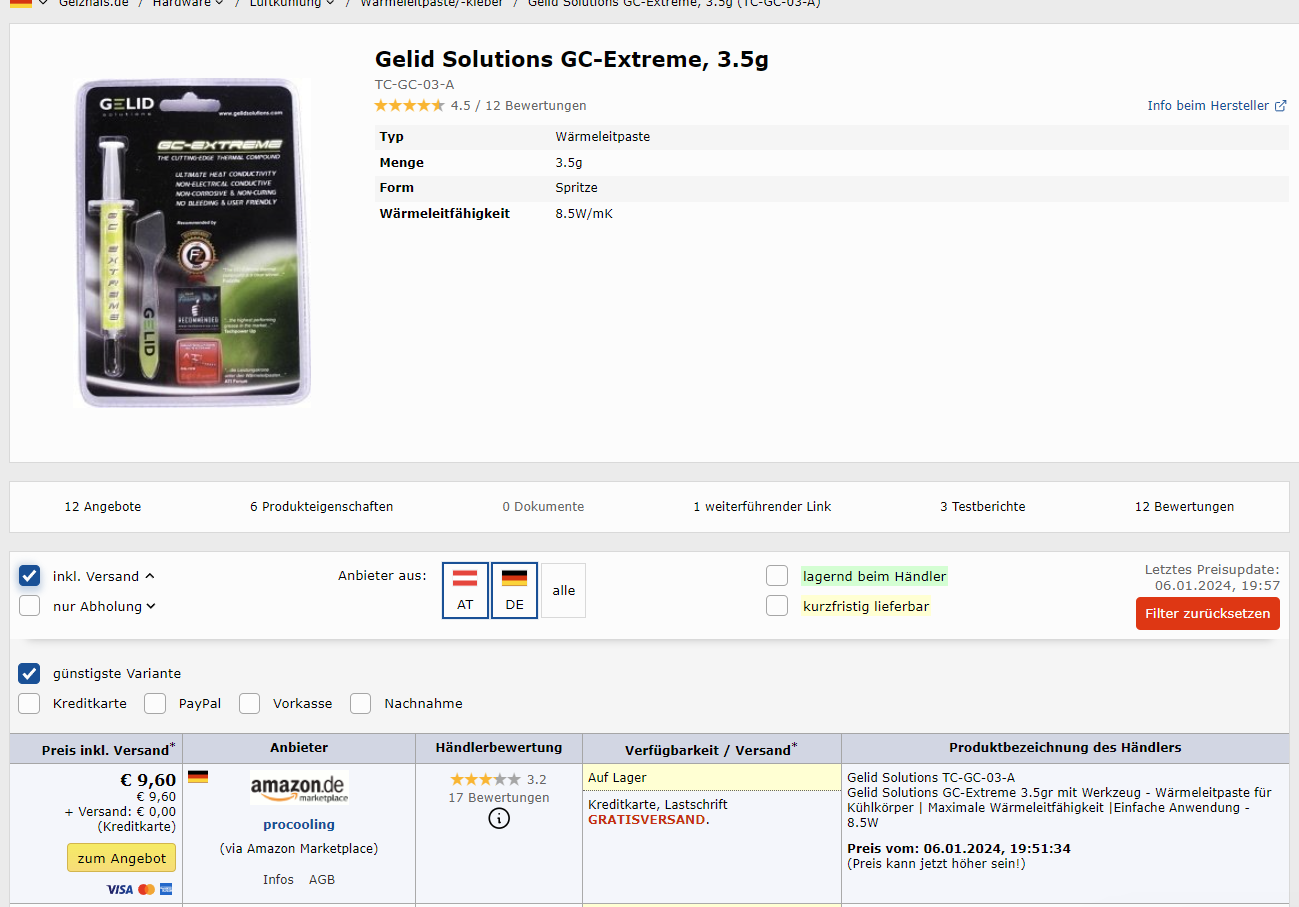1299x907 pixels.
Task: Uncheck the inkl. Versand checkbox
Action: click(x=29, y=576)
